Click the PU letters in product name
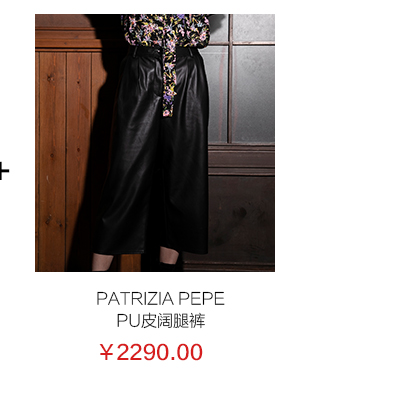The image size is (400, 403). [128, 321]
